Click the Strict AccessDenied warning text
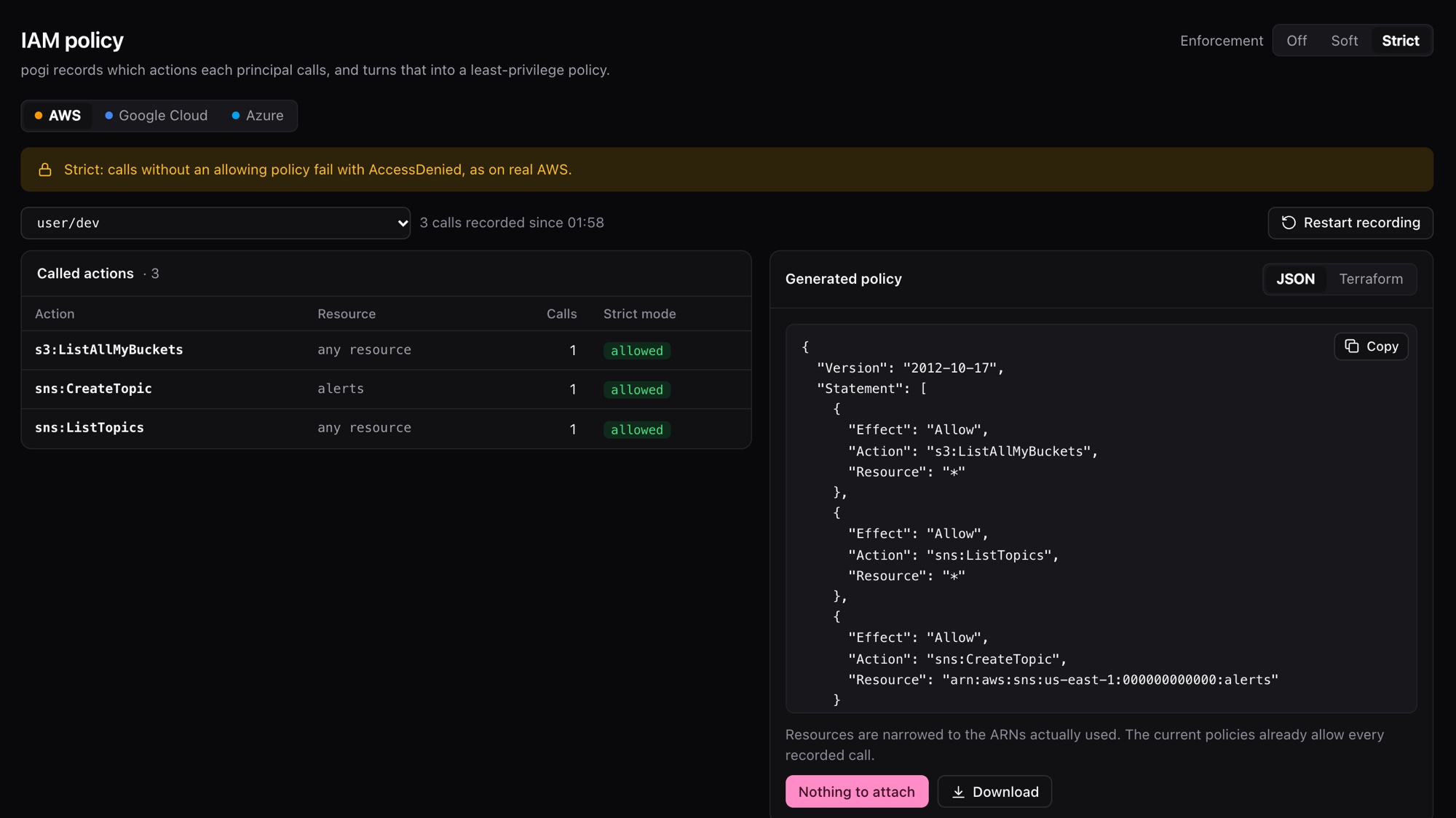Viewport: 1456px width, 818px height. click(x=317, y=170)
